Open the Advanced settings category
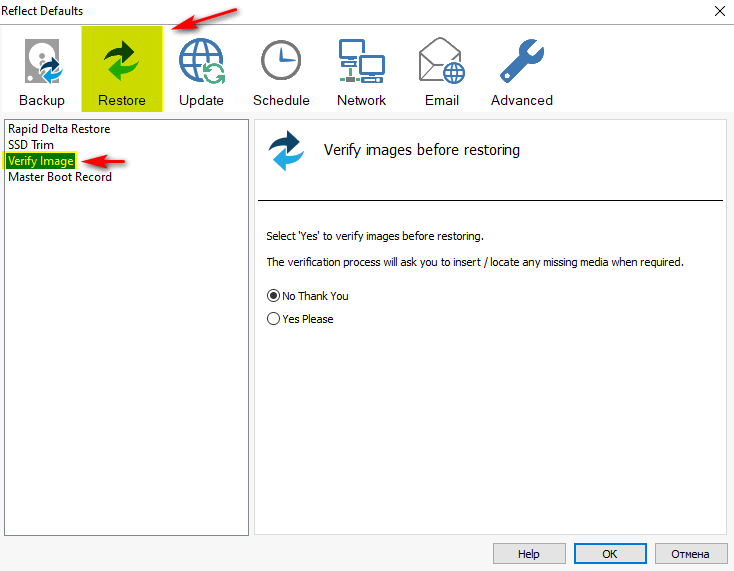734x571 pixels. pos(521,70)
